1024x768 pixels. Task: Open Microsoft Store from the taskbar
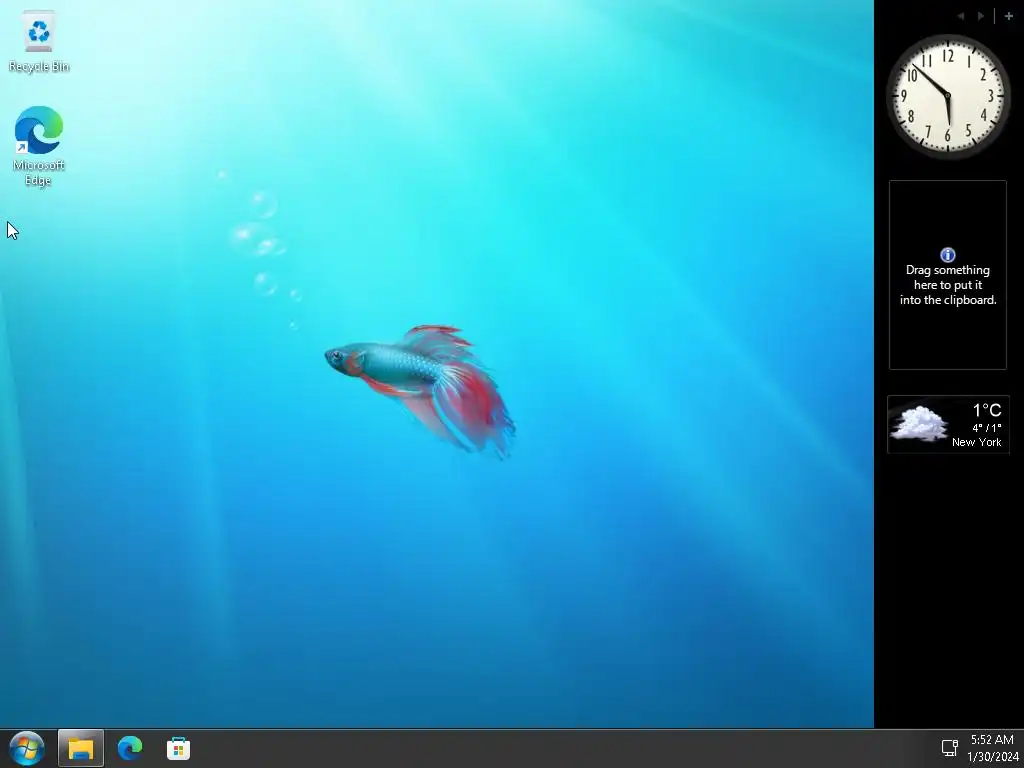(x=178, y=748)
